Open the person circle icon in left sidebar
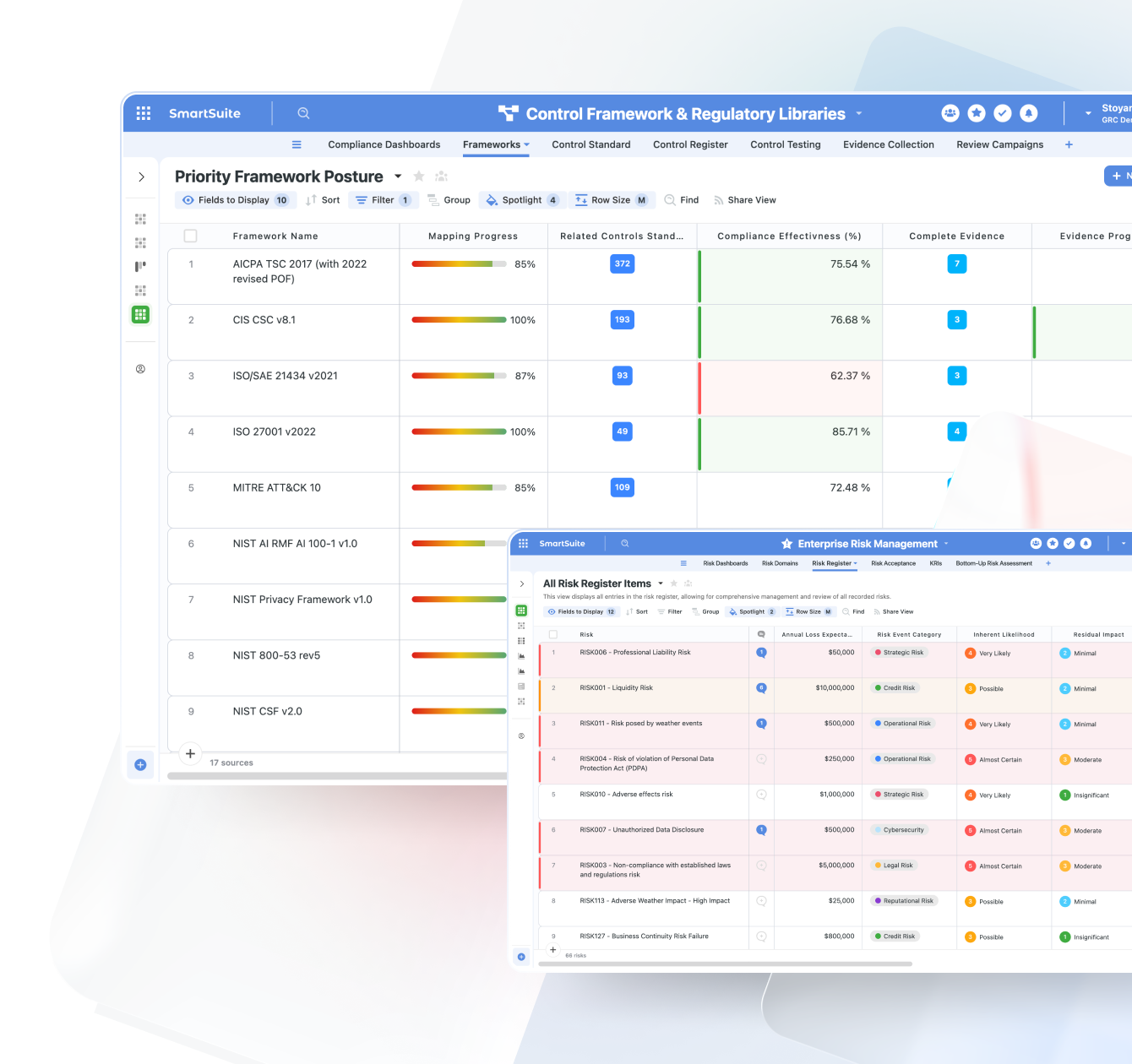This screenshot has height=1064, width=1132. coord(140,369)
